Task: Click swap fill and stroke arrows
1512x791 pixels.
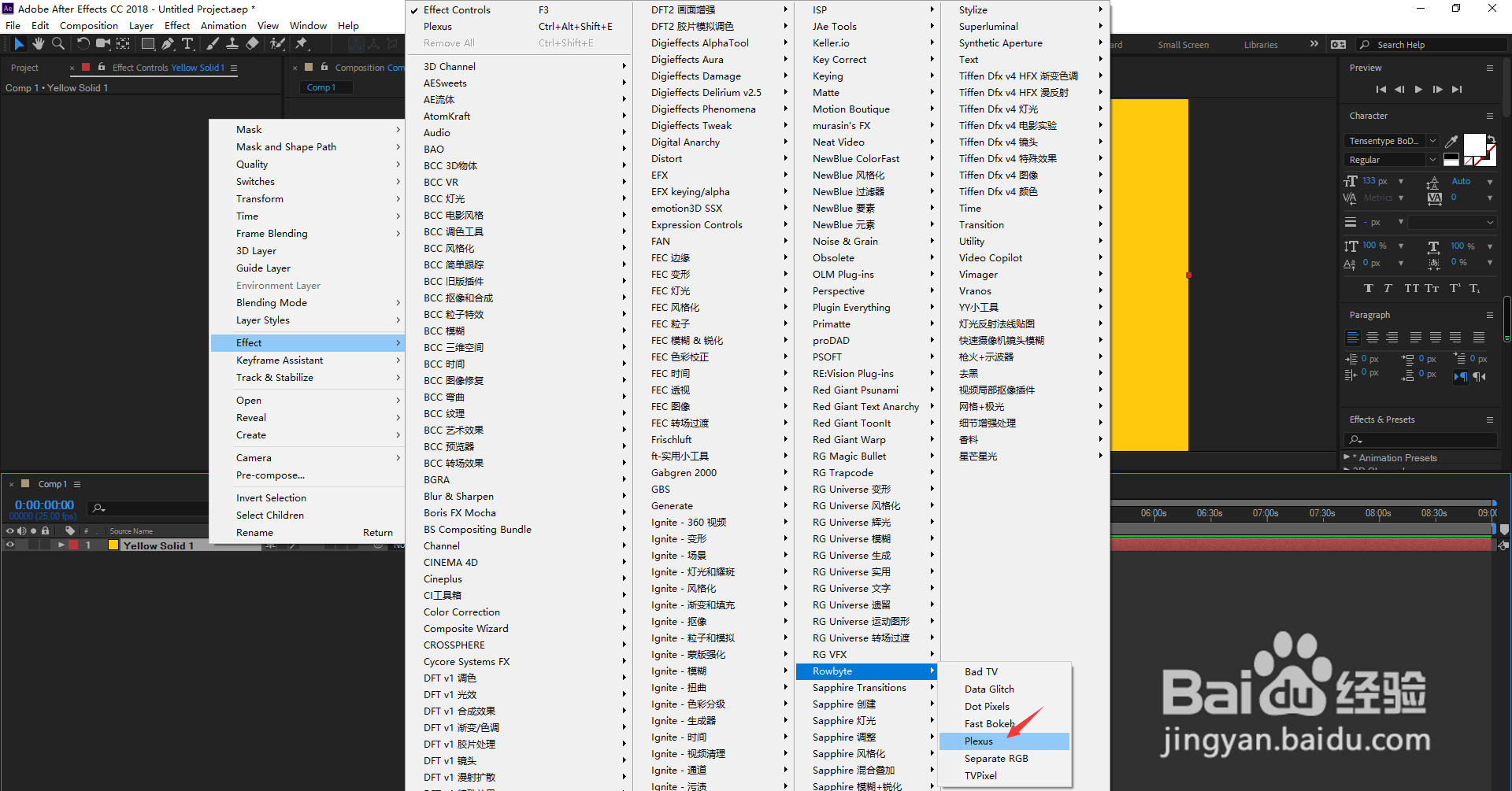Action: [x=1491, y=139]
